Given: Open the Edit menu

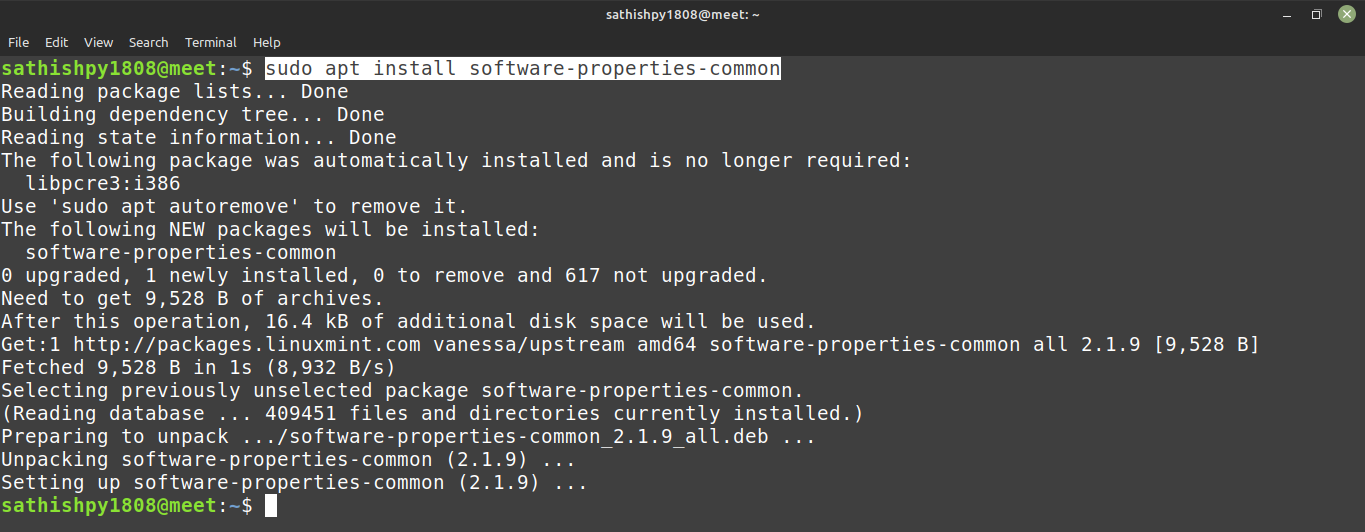Looking at the screenshot, I should [x=56, y=42].
